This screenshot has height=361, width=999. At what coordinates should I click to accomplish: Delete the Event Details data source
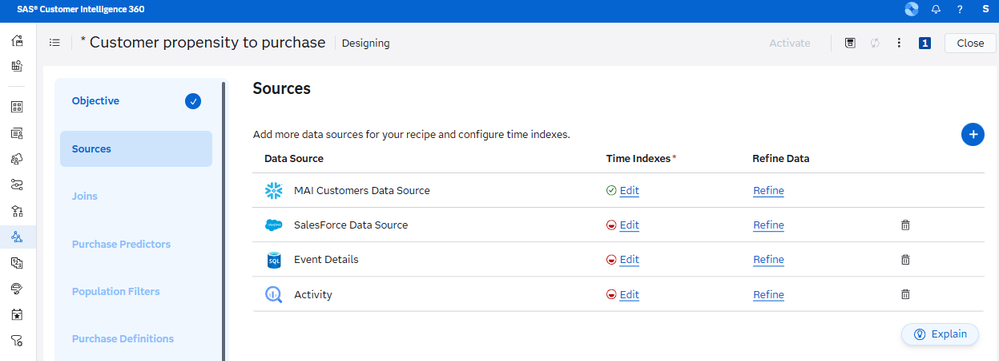pyautogui.click(x=905, y=259)
